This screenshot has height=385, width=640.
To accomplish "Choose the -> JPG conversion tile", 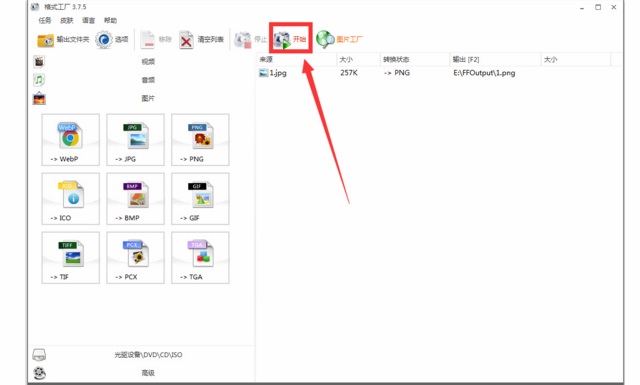I will pyautogui.click(x=136, y=140).
